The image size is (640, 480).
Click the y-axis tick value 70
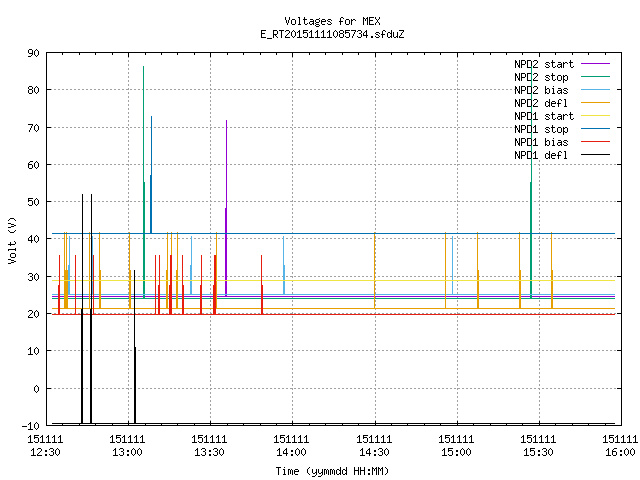[x=33, y=128]
